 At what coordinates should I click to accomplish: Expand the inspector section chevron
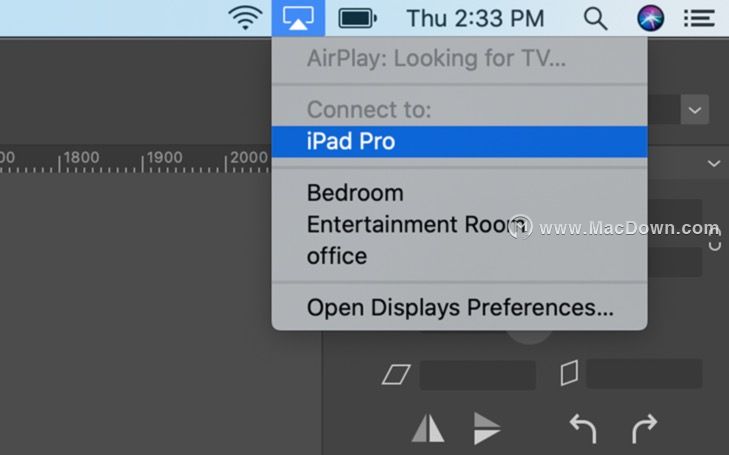click(714, 164)
